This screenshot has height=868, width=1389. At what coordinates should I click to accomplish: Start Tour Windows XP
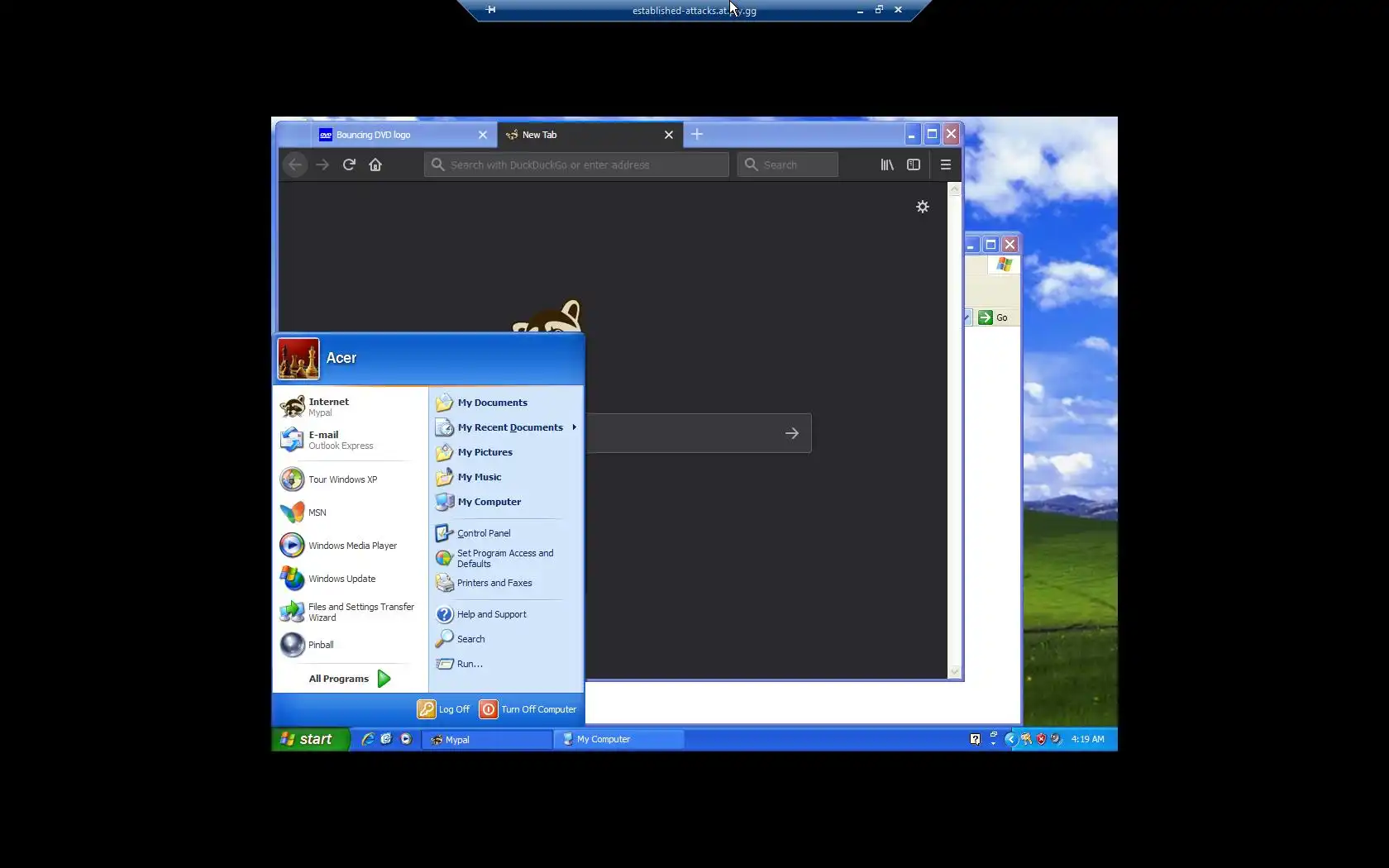point(351,479)
